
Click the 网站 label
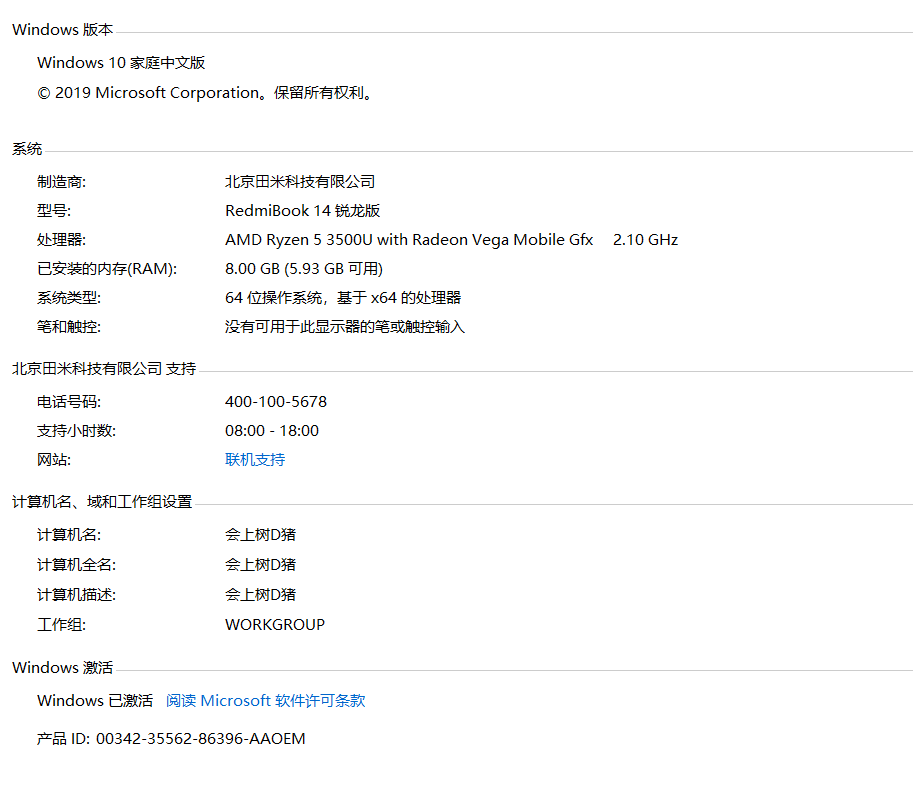[x=54, y=460]
